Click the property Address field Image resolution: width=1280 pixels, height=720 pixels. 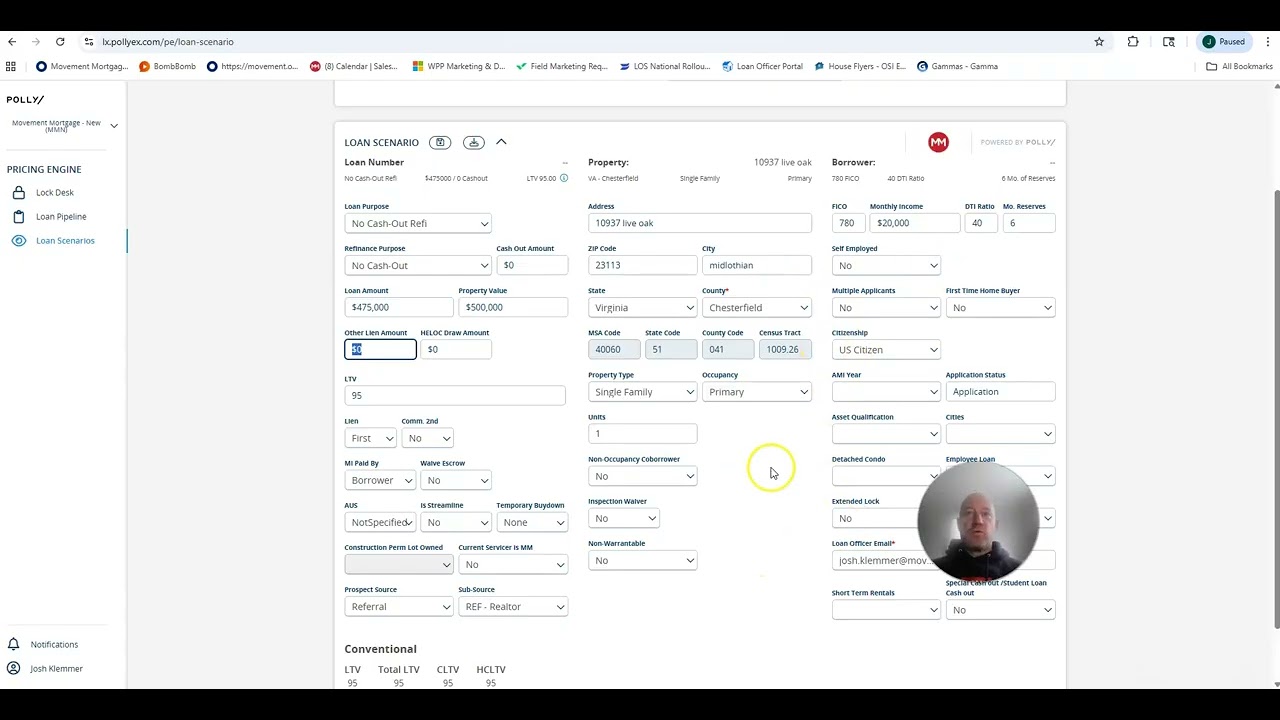[x=700, y=223]
